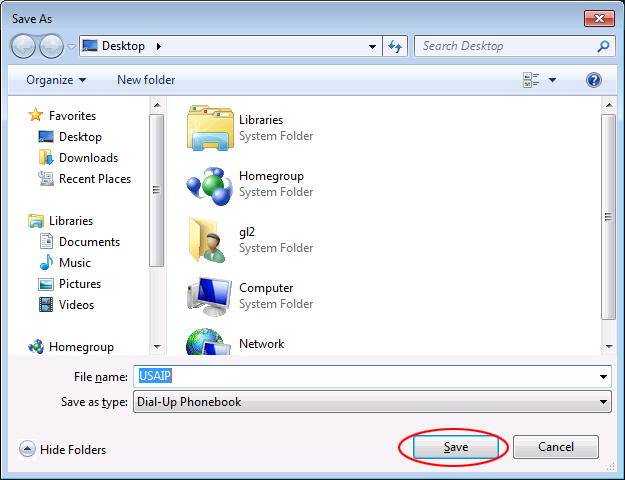Viewport: 625px width, 480px height.
Task: Open recent locations dropdown arrow beside Forward
Action: pos(71,47)
